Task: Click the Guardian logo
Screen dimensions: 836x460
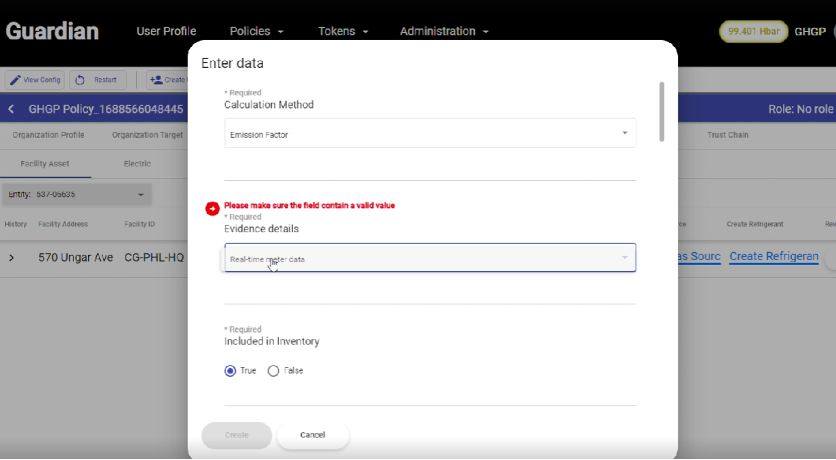Action: click(x=52, y=31)
